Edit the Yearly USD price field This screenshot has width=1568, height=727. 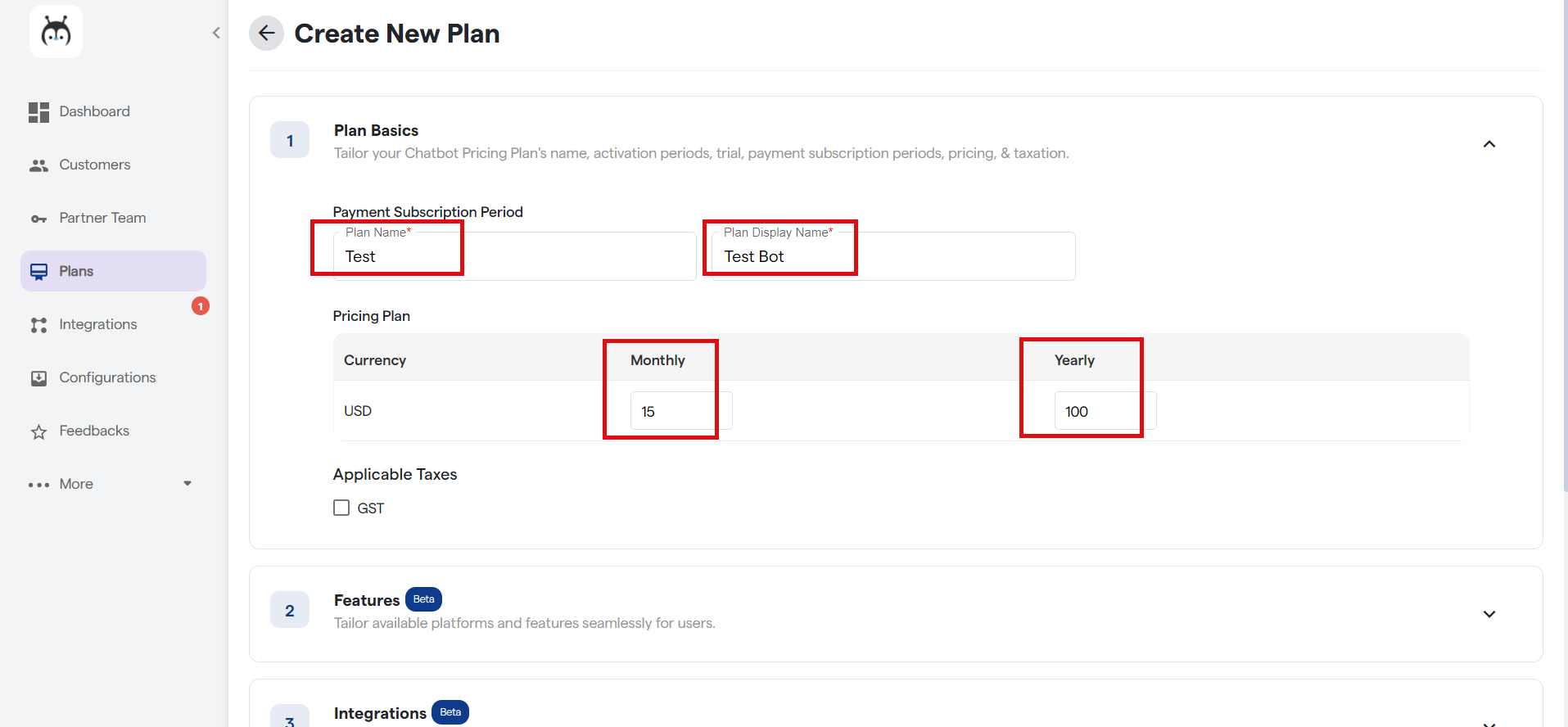point(1105,411)
